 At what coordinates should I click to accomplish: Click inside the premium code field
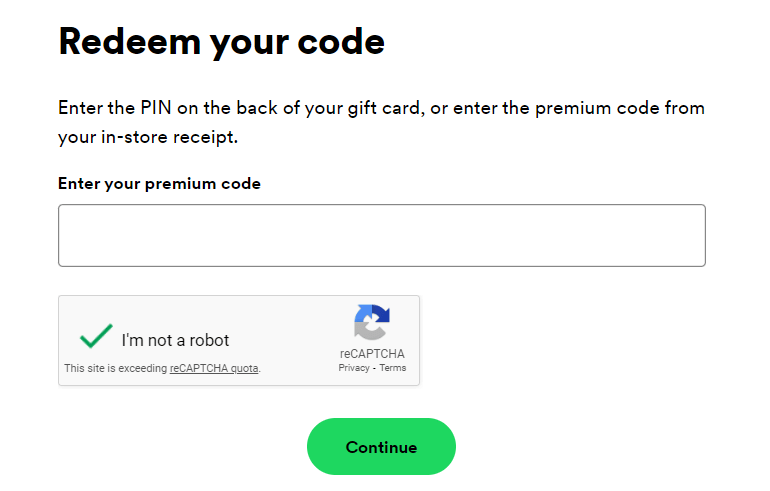click(381, 236)
